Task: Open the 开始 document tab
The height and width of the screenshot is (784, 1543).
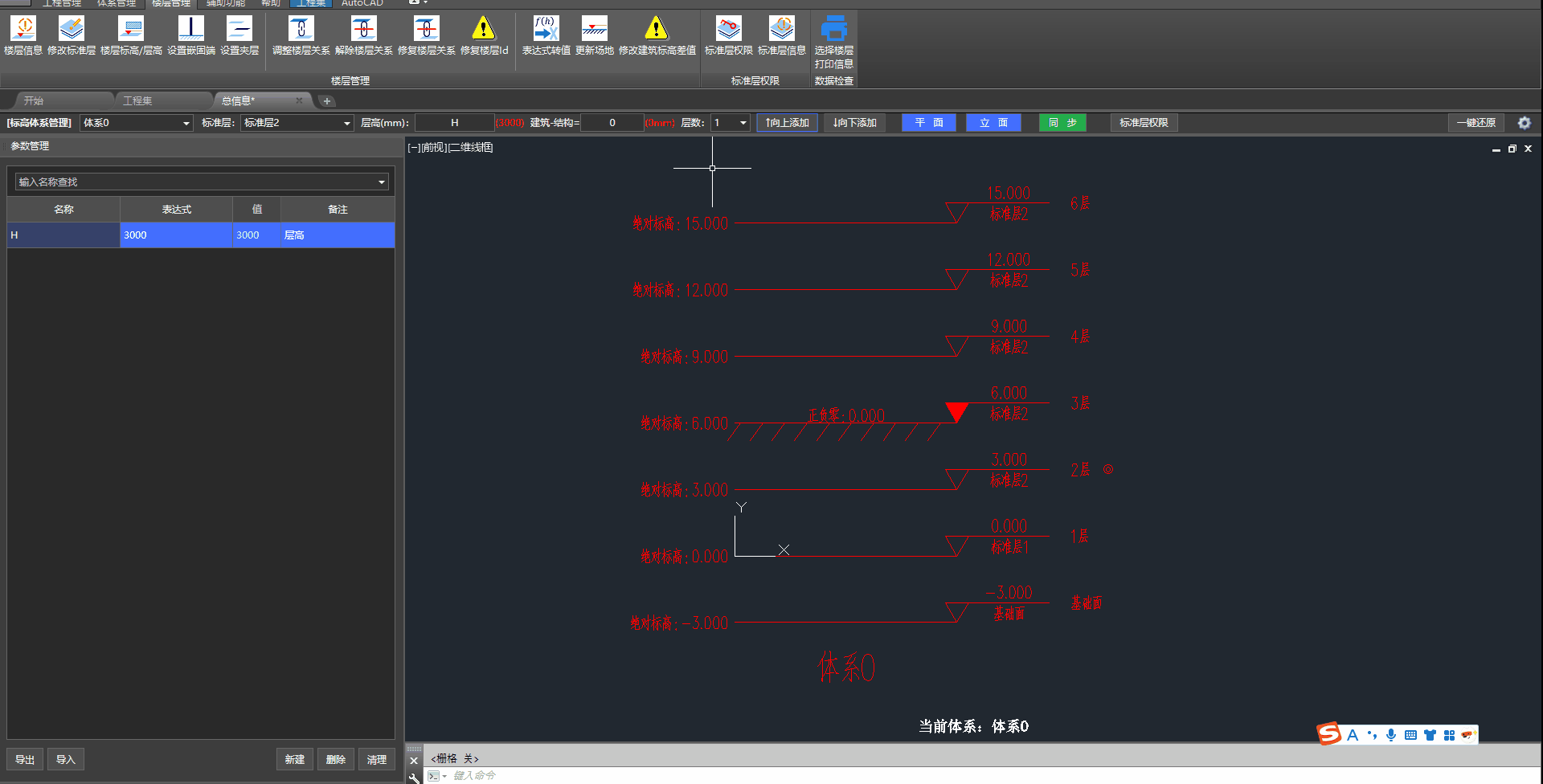Action: coord(34,100)
